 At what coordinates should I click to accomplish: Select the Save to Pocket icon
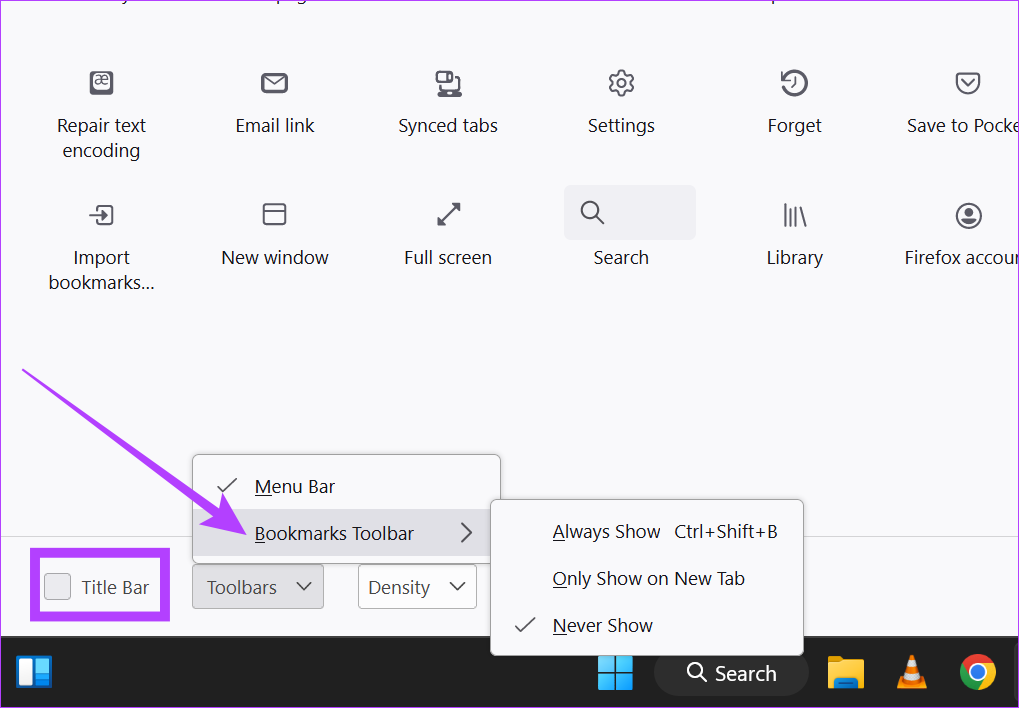967,82
